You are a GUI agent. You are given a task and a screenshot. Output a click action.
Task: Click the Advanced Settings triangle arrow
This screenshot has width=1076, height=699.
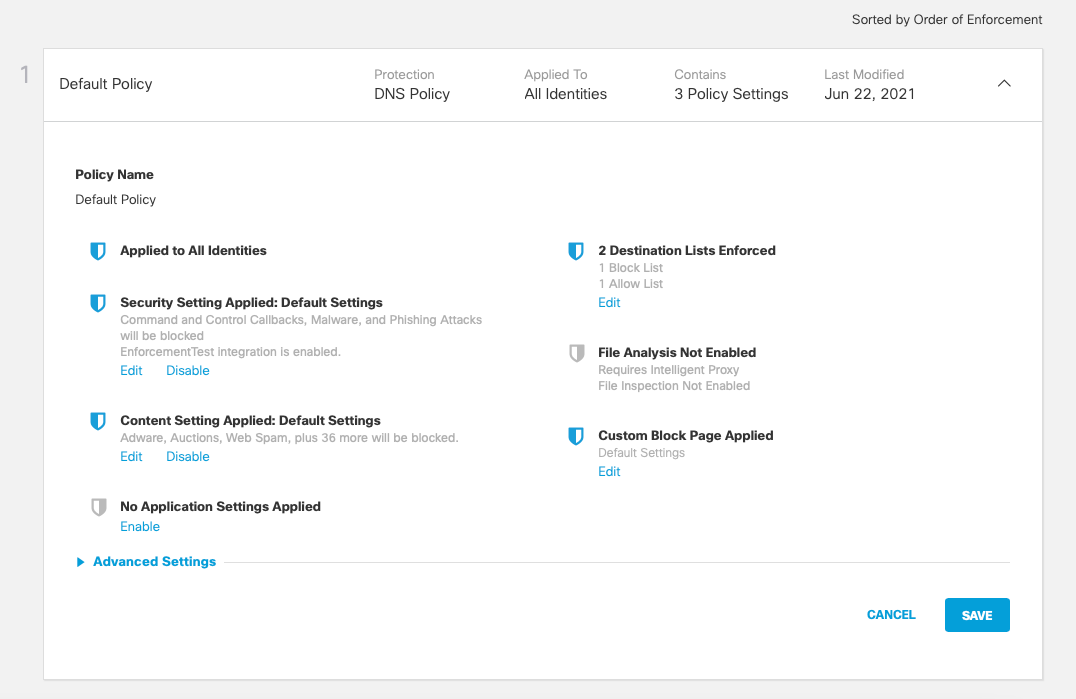[80, 562]
